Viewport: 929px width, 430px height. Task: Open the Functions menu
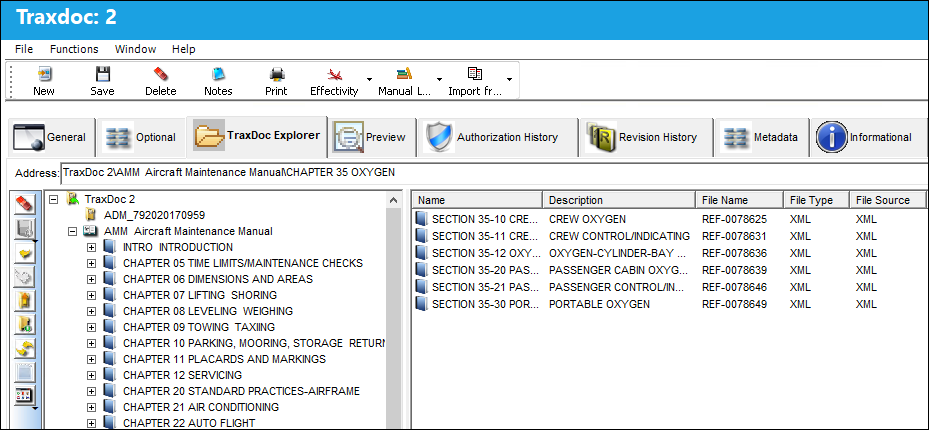[74, 49]
